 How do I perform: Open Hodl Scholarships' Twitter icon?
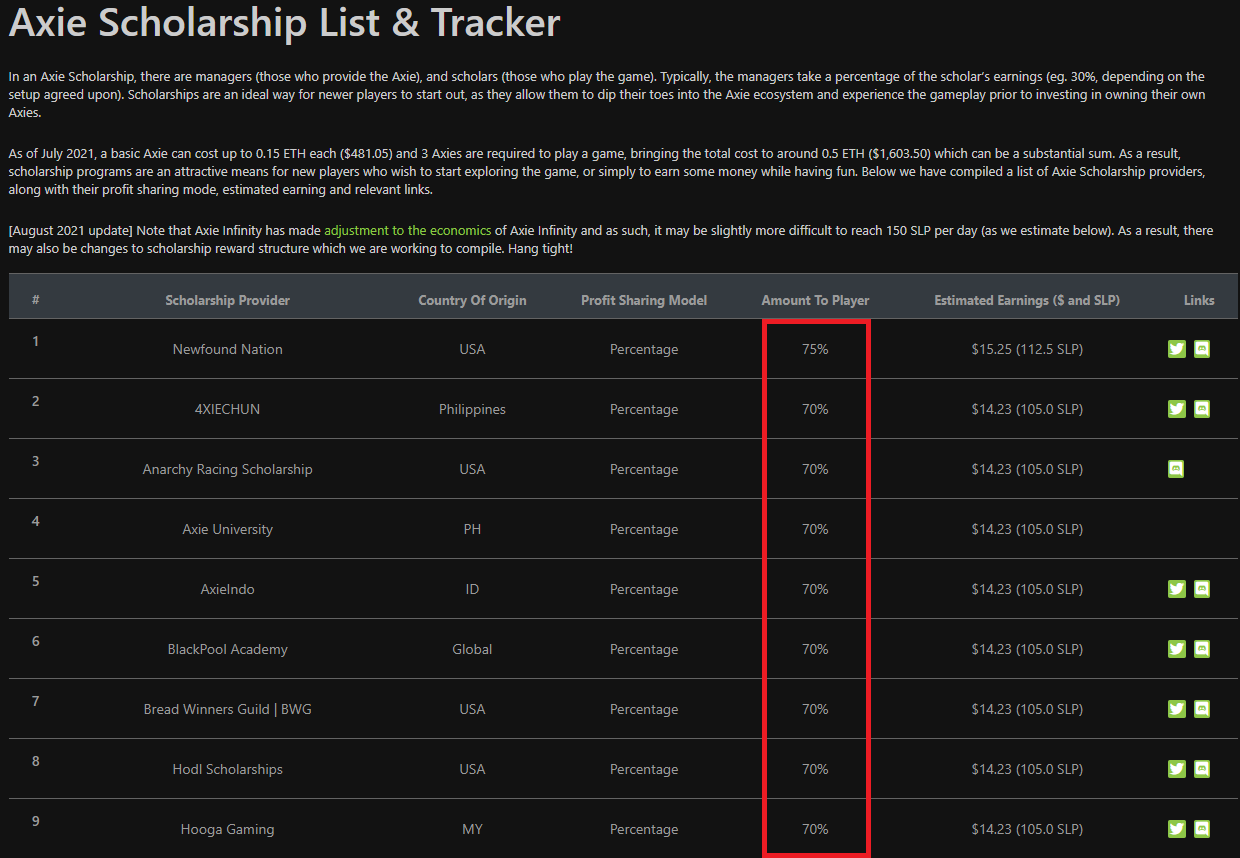[1176, 769]
